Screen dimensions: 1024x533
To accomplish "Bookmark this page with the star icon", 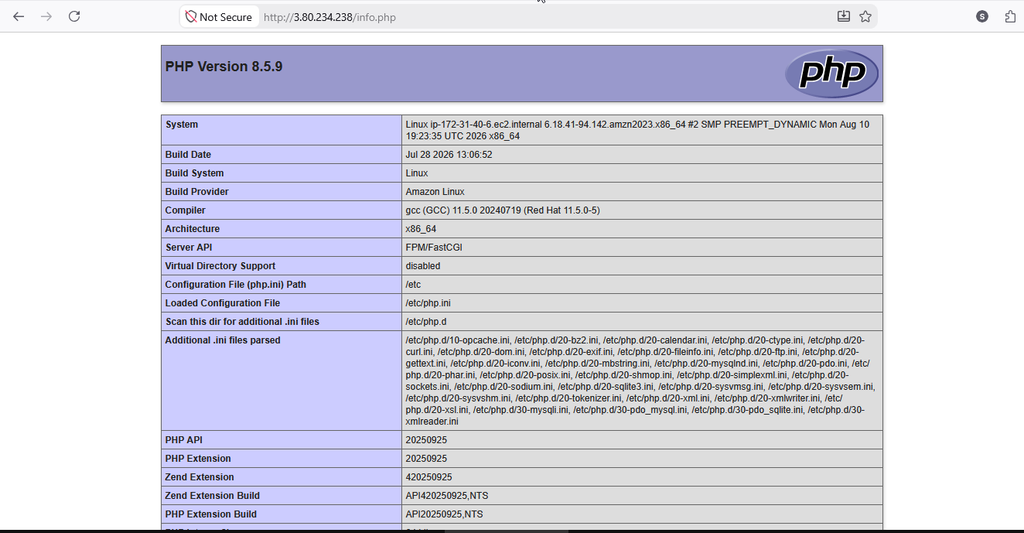I will pyautogui.click(x=865, y=17).
